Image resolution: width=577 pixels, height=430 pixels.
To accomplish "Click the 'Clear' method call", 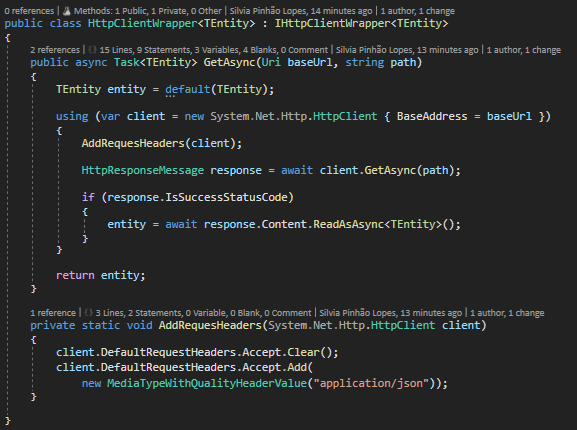I will click(304, 352).
